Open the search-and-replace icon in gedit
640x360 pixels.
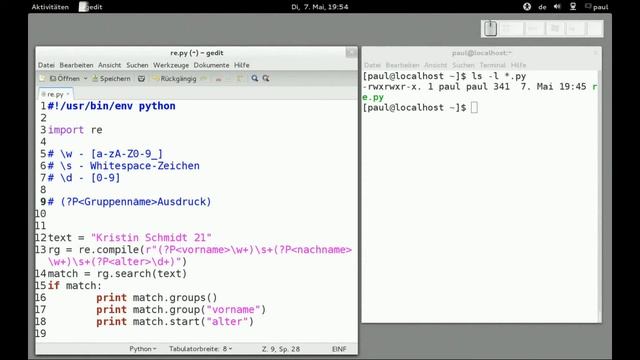click(x=266, y=78)
